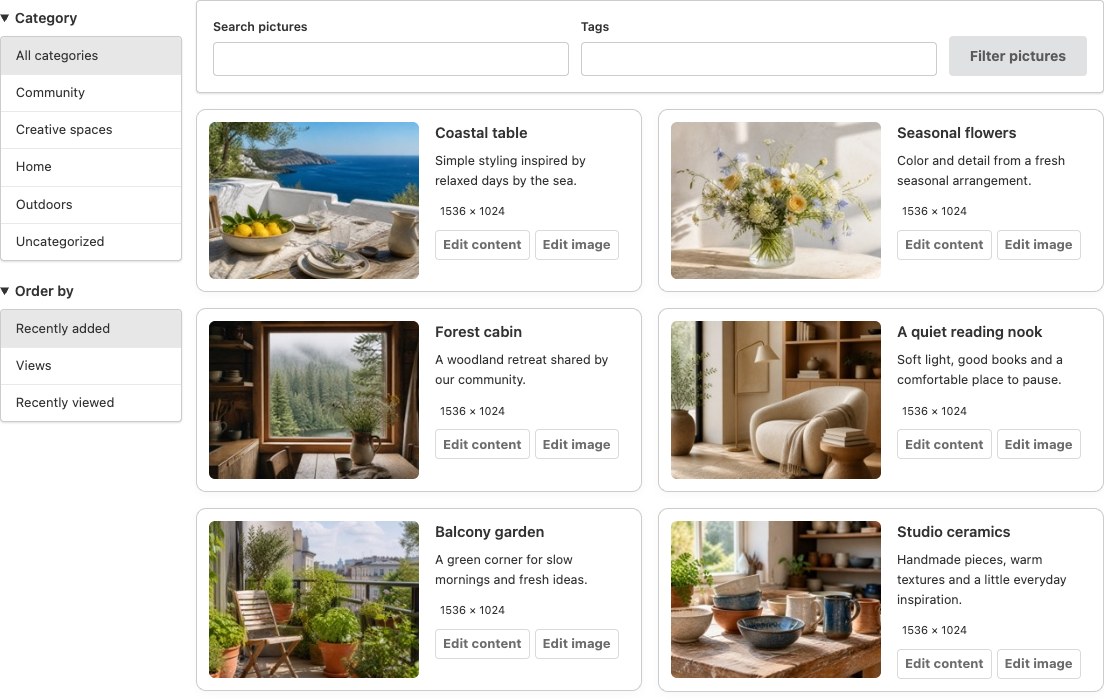Collapse the Category section
The height and width of the screenshot is (700, 1104).
[x=39, y=18]
